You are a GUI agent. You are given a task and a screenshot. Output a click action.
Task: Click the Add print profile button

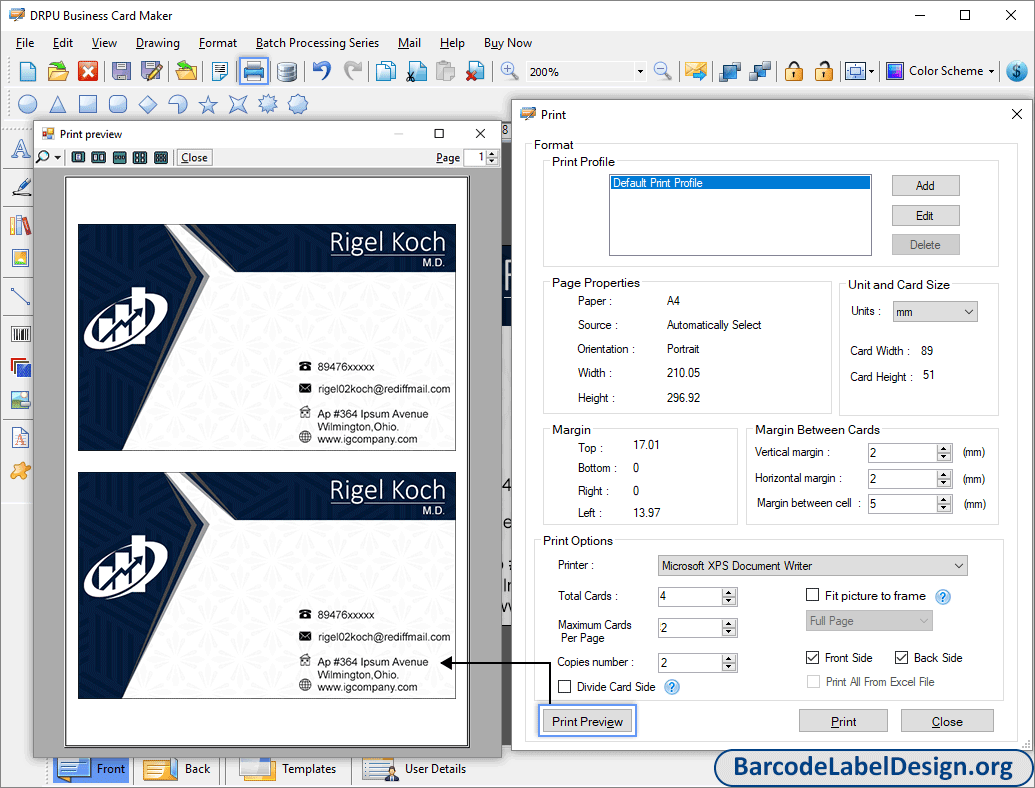[x=925, y=185]
